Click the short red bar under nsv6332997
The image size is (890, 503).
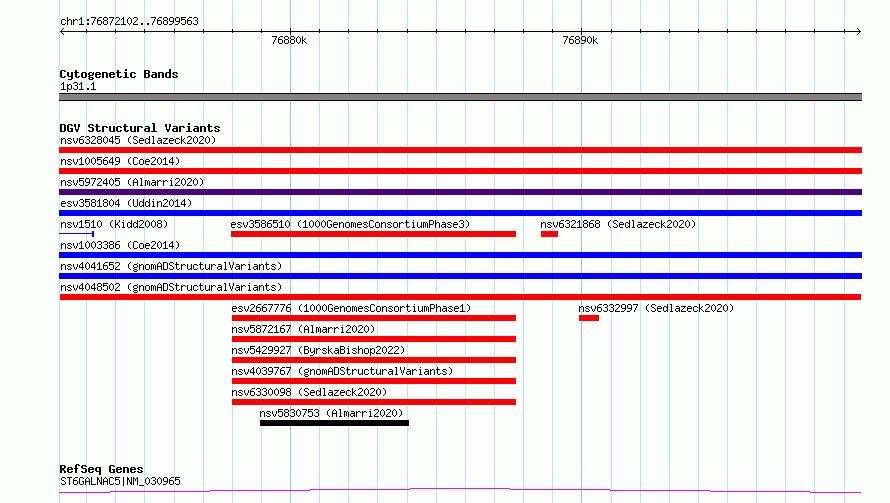tap(589, 318)
